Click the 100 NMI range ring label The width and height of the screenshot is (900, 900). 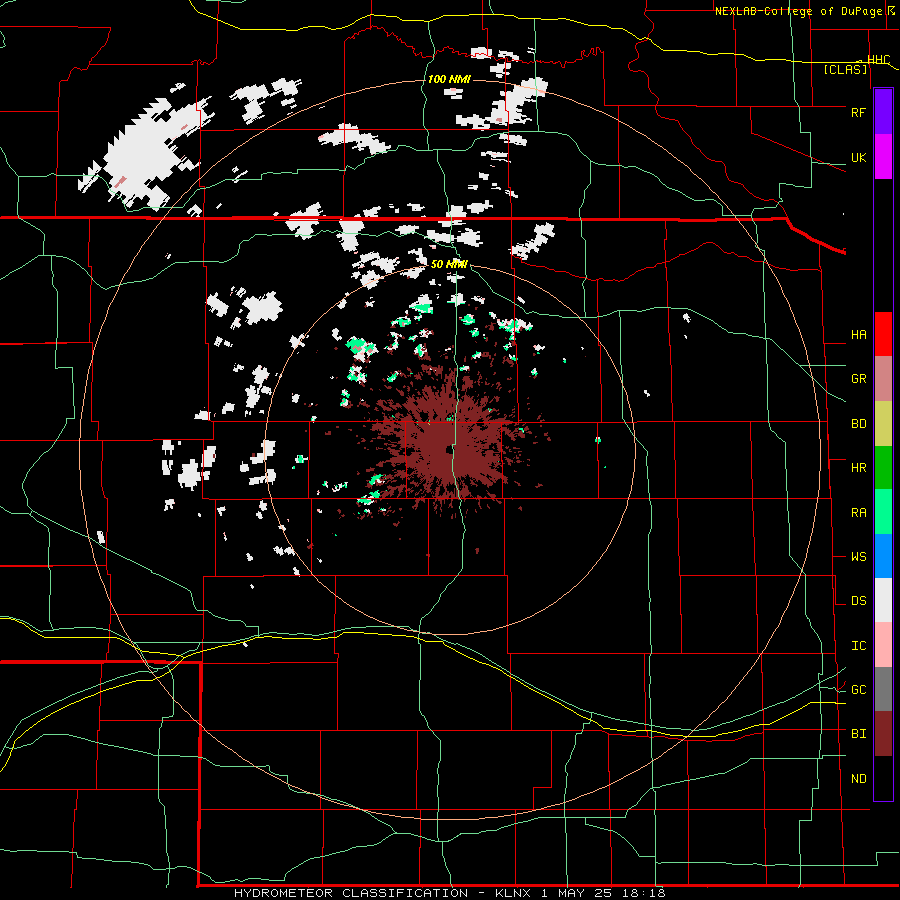449,79
